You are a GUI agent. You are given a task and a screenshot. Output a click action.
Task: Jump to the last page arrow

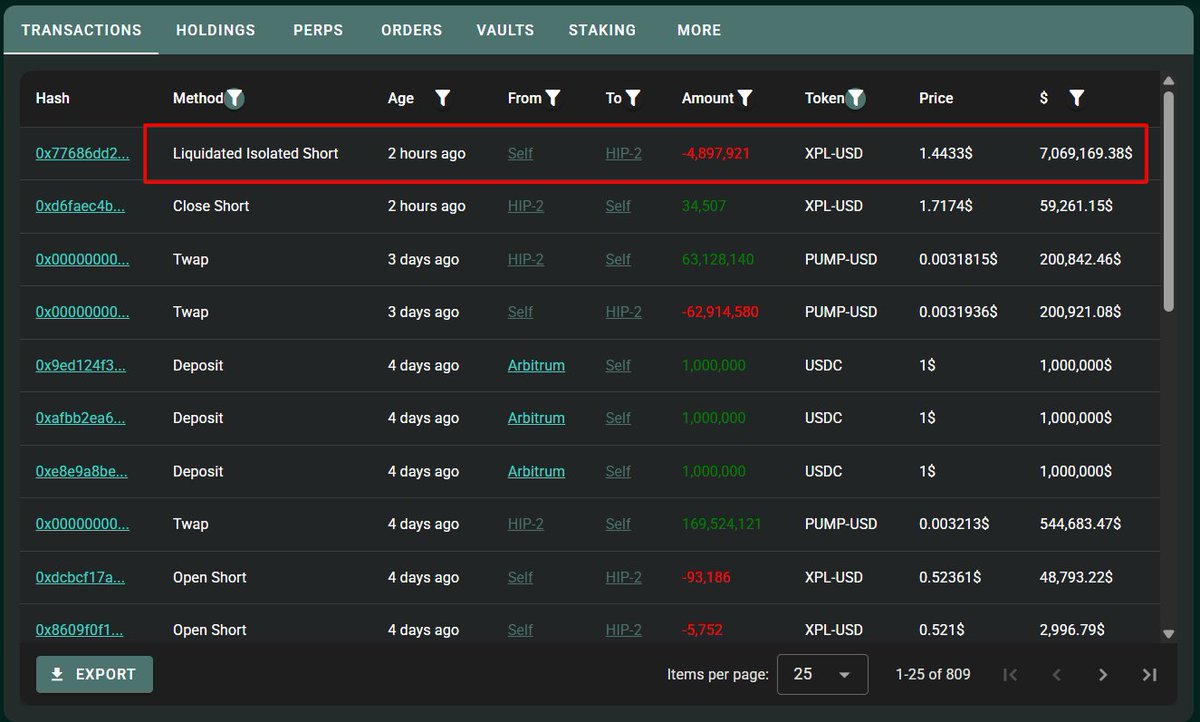[x=1150, y=675]
